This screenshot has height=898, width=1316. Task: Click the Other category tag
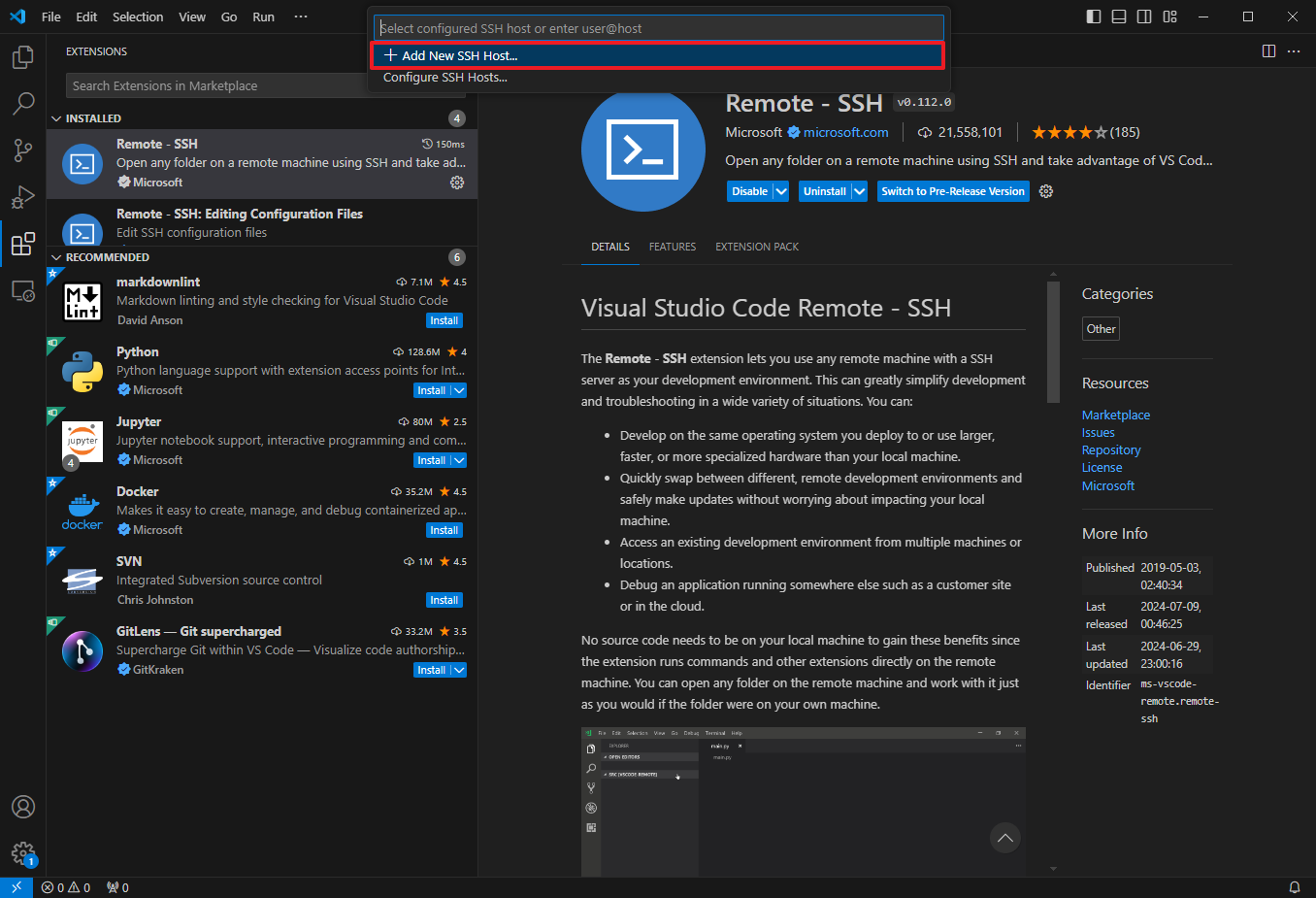pos(1101,329)
